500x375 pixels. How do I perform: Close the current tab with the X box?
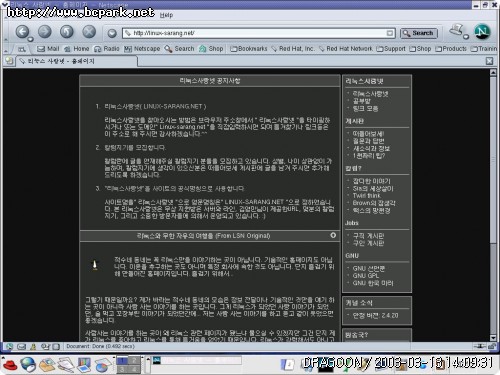click(x=489, y=61)
